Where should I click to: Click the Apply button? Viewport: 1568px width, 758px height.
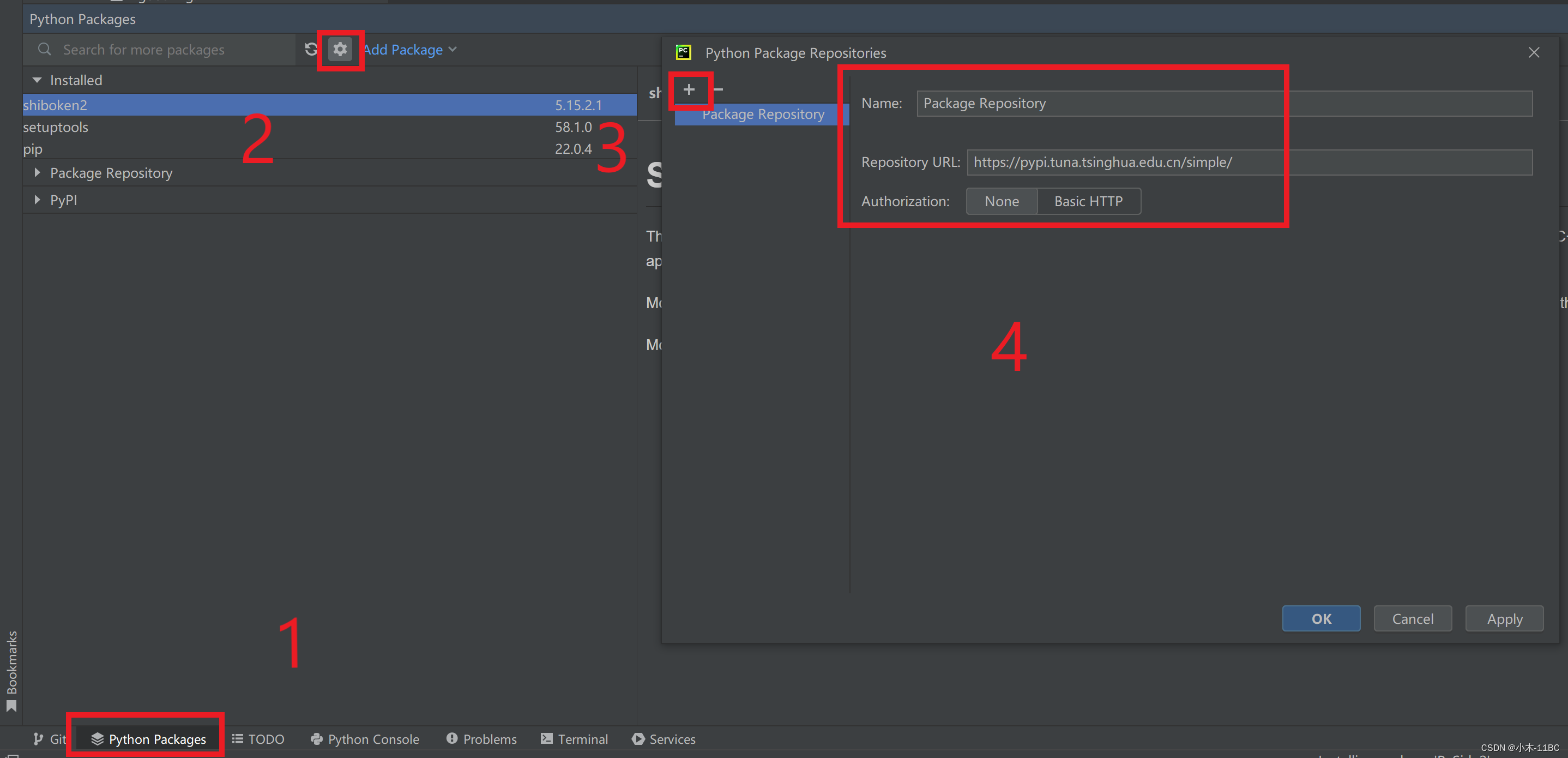click(1504, 618)
